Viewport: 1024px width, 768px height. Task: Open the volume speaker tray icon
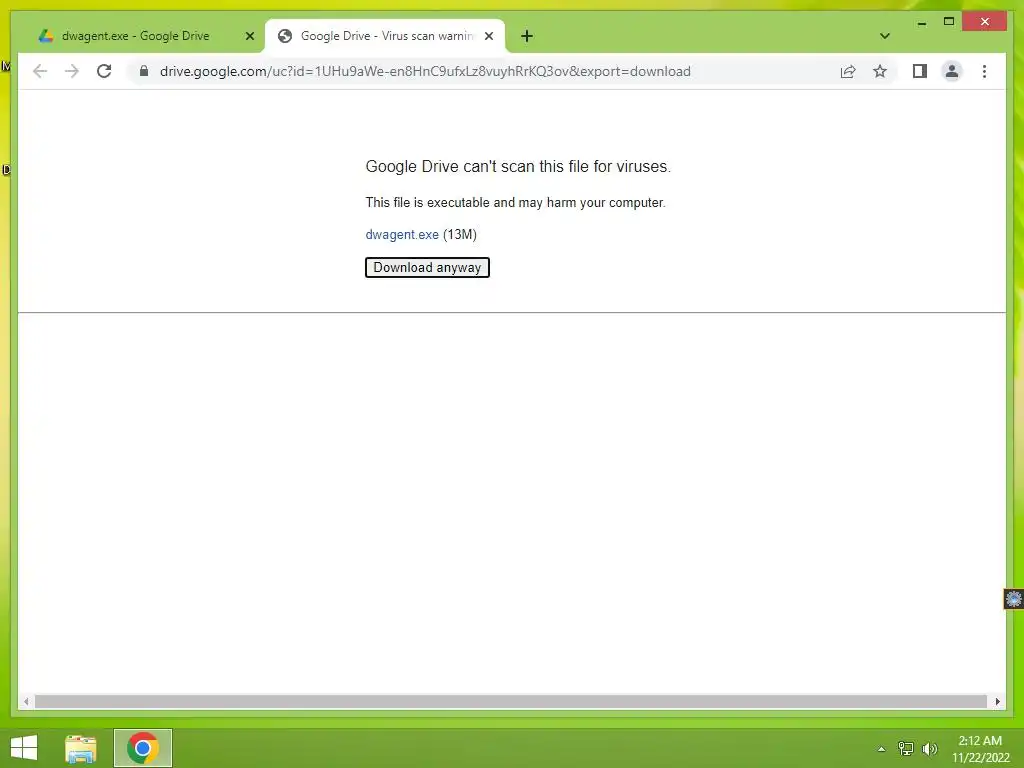click(x=929, y=748)
